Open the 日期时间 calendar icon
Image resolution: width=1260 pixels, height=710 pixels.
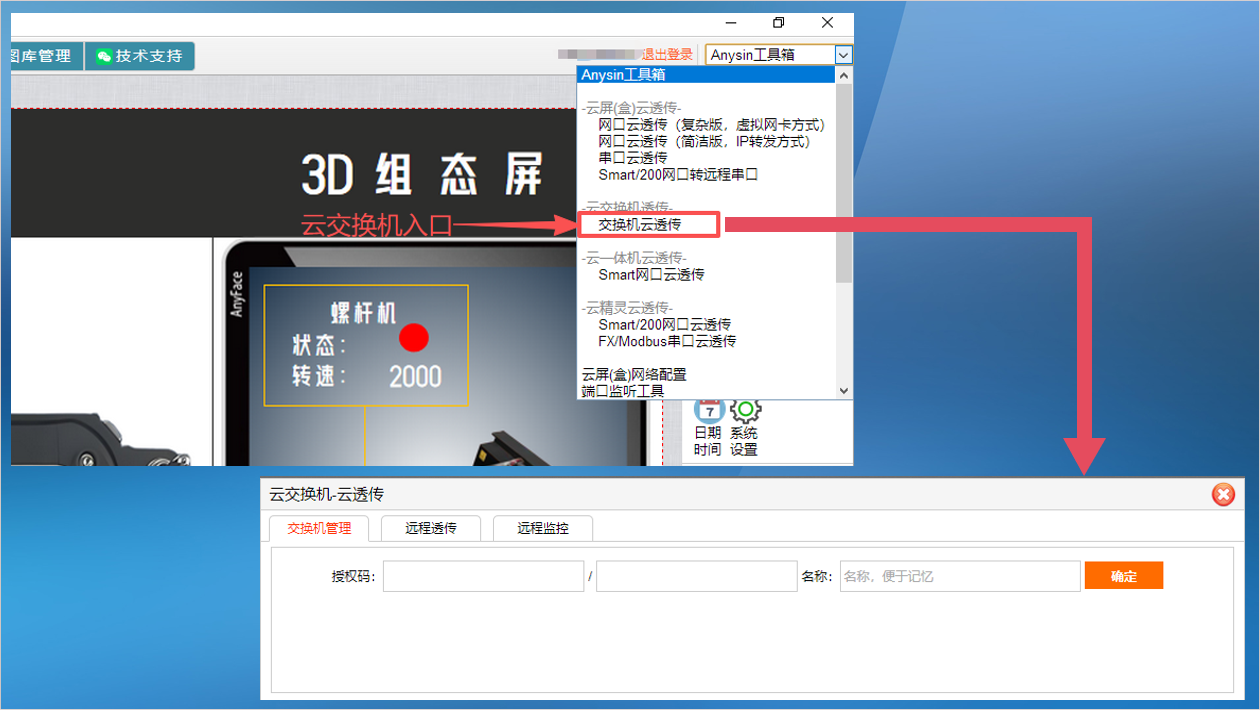pyautogui.click(x=708, y=410)
